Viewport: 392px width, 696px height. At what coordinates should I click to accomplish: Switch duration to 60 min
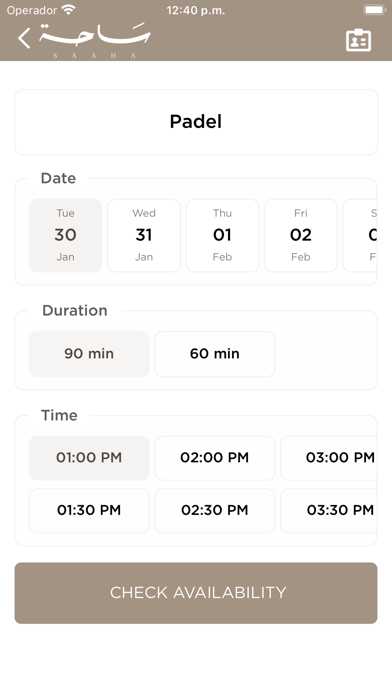click(x=215, y=354)
